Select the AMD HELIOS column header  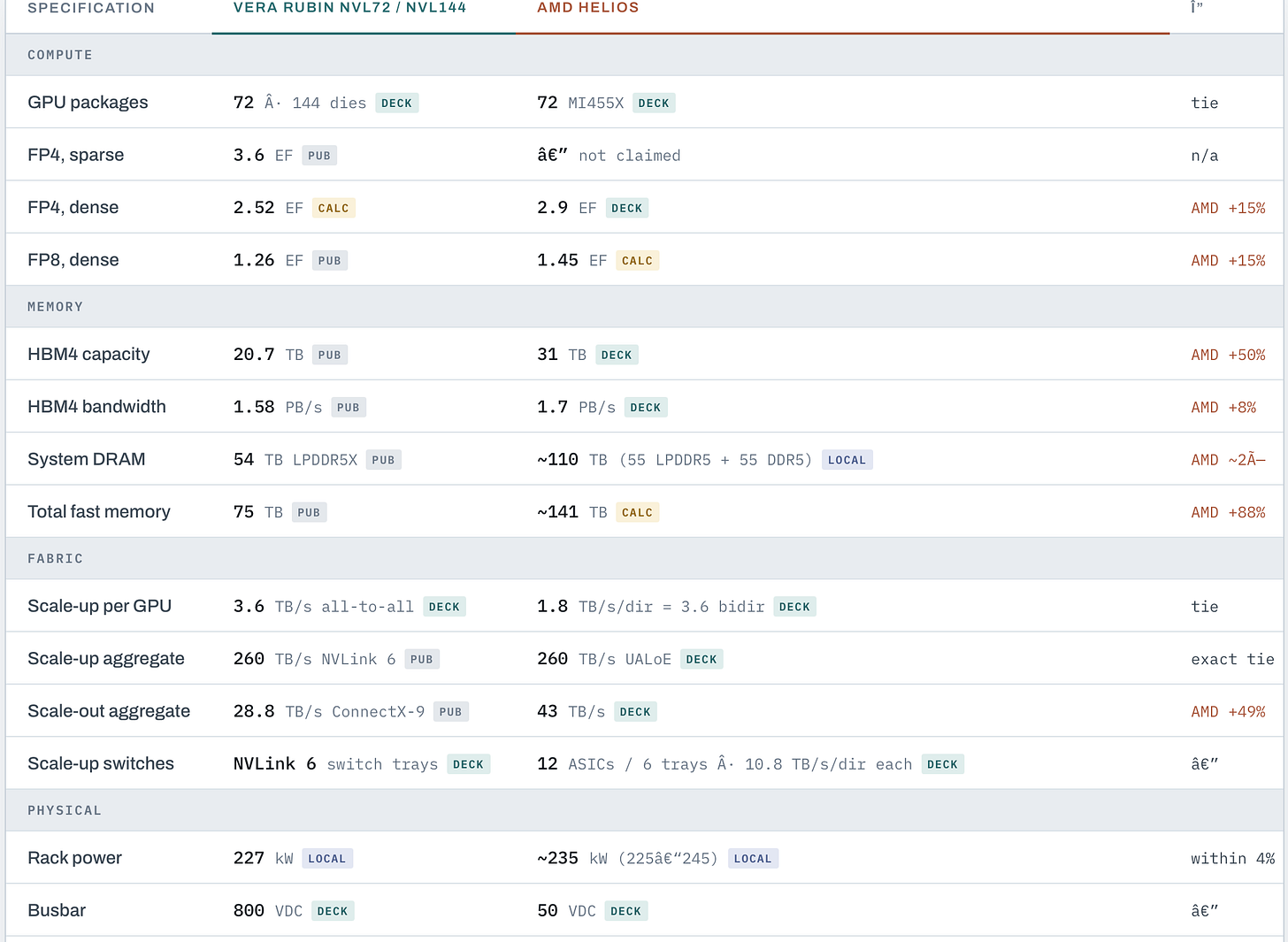(x=588, y=8)
